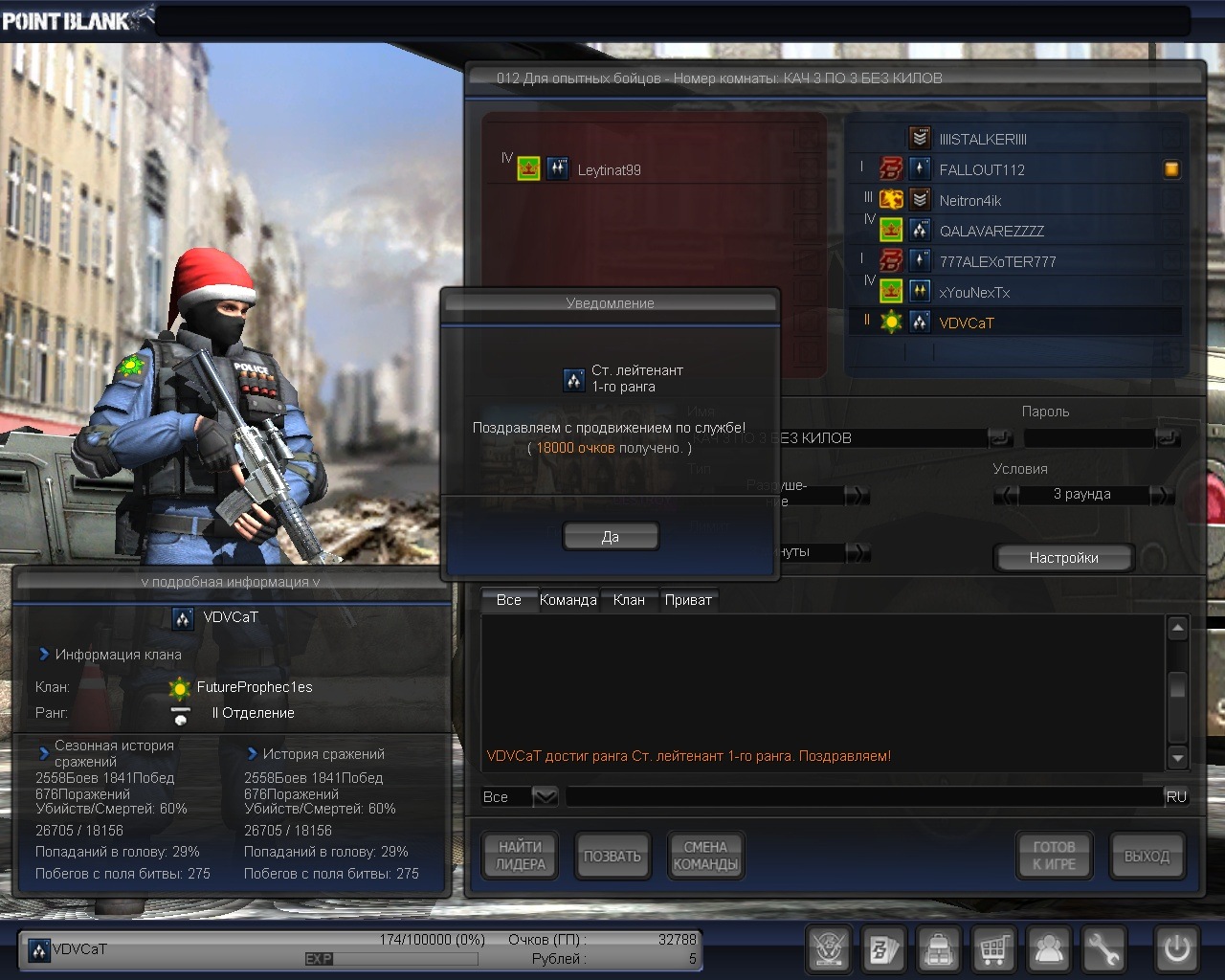This screenshot has width=1225, height=980.
Task: Open the shopping cart store icon
Action: [993, 950]
